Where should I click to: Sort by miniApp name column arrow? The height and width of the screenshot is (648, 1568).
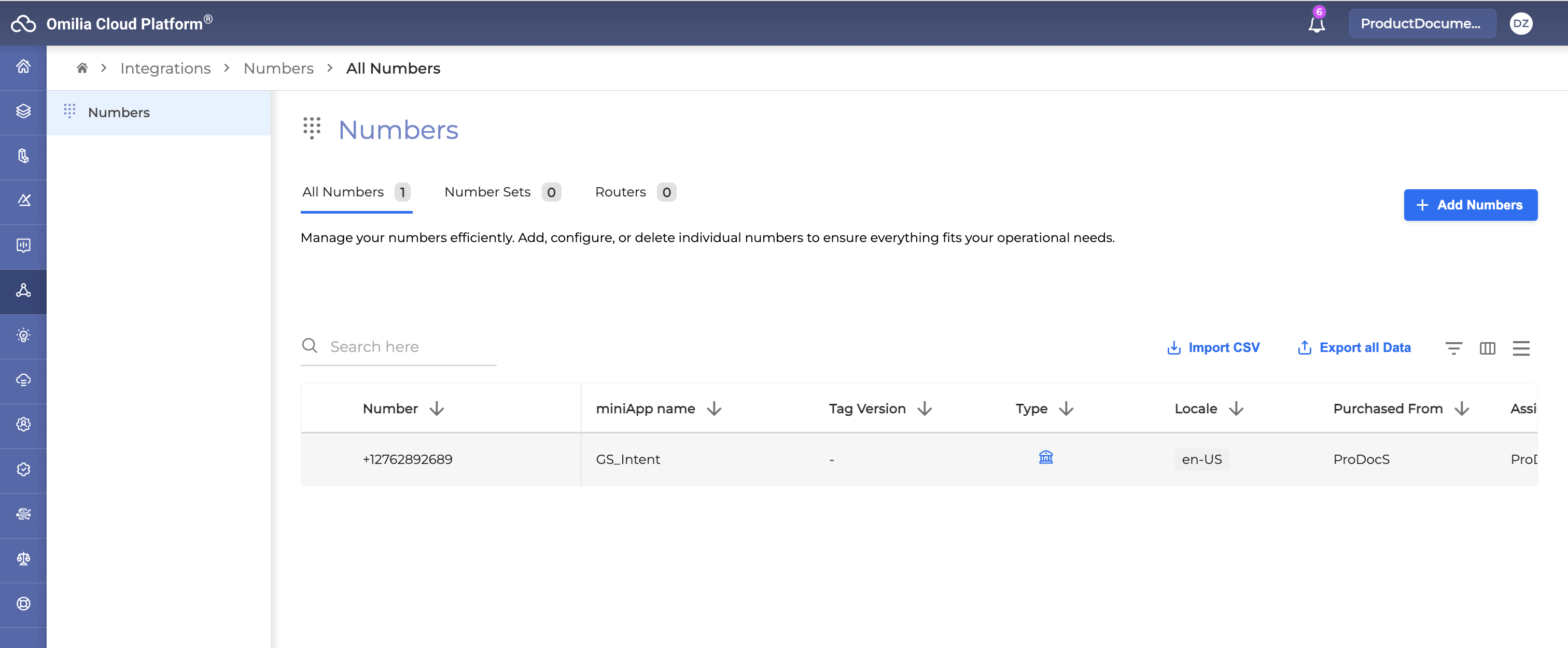click(714, 409)
